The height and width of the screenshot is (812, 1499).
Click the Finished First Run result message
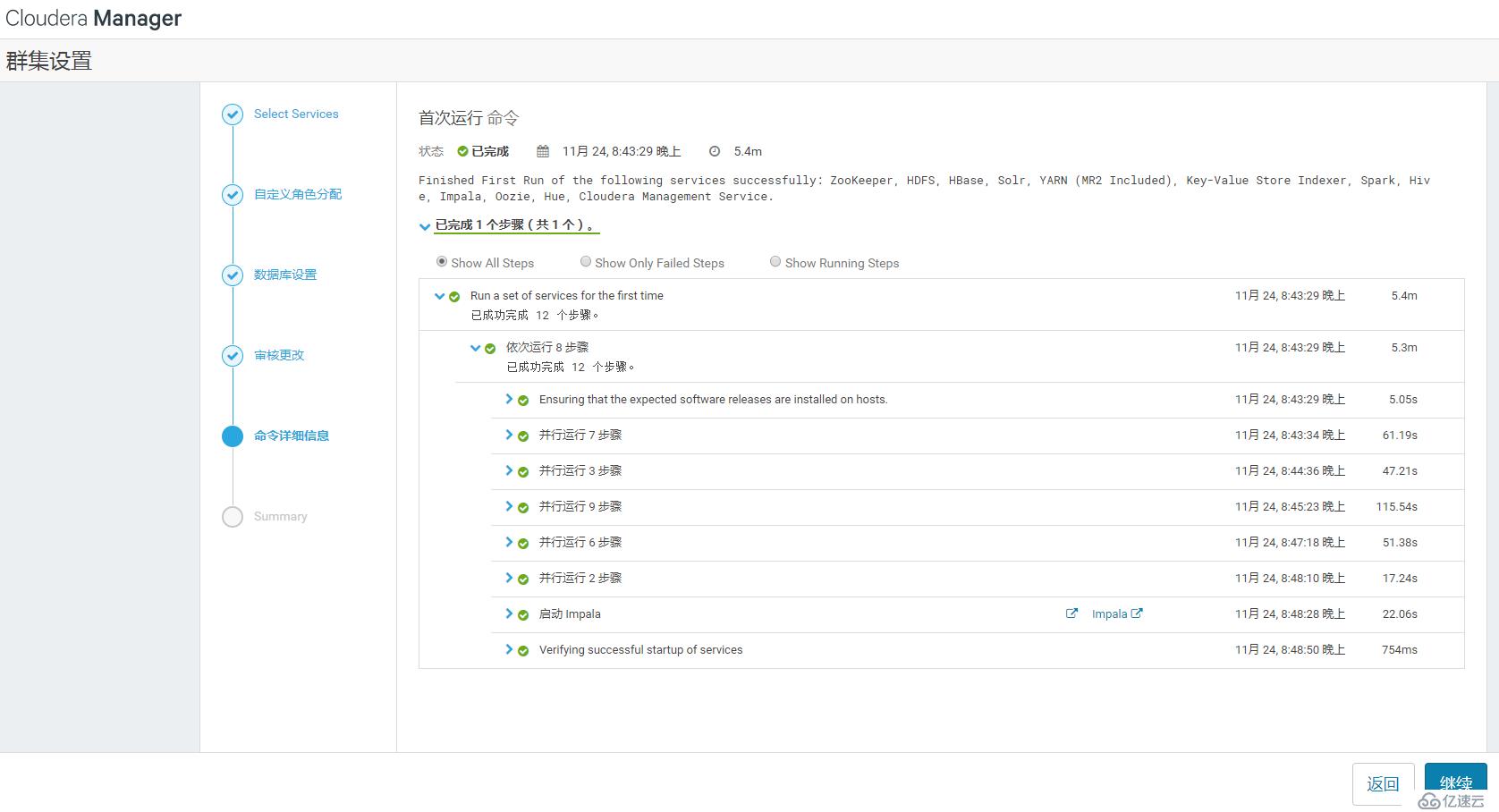[x=924, y=188]
